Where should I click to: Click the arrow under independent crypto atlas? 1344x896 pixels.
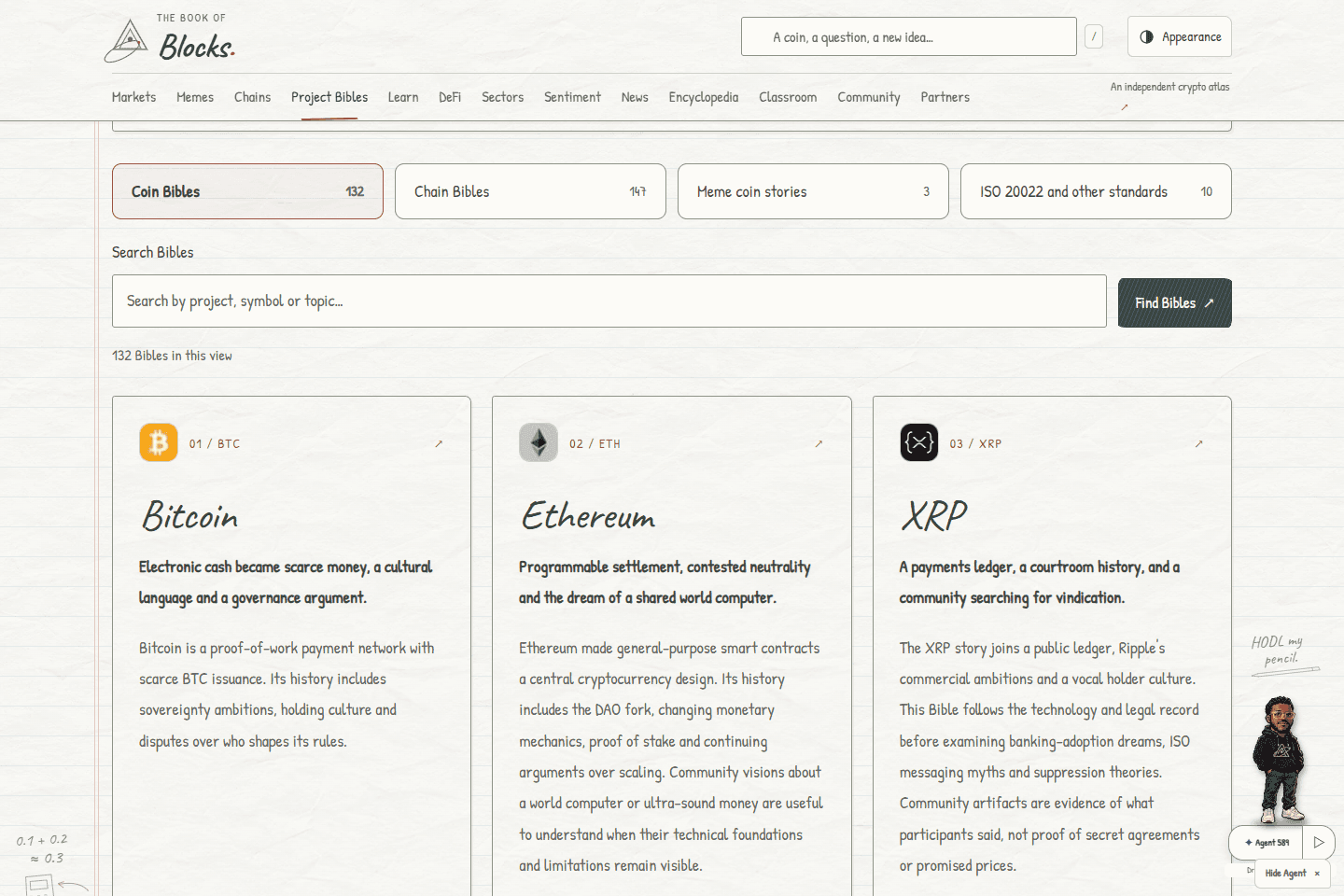click(x=1125, y=107)
